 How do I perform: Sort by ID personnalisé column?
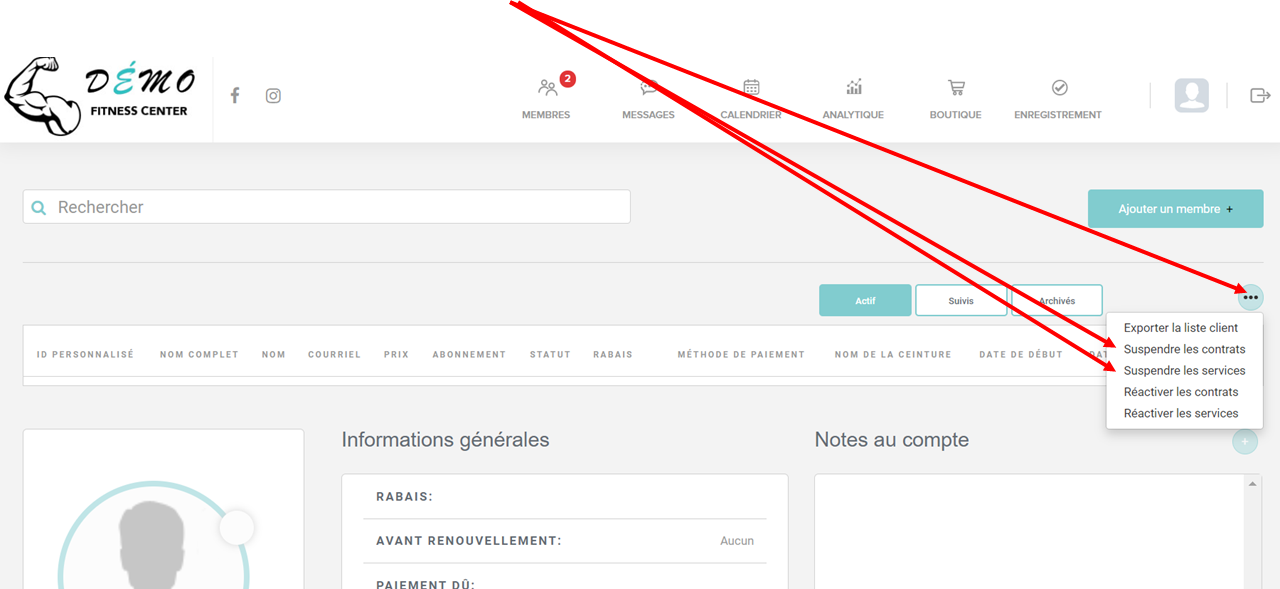pos(85,354)
